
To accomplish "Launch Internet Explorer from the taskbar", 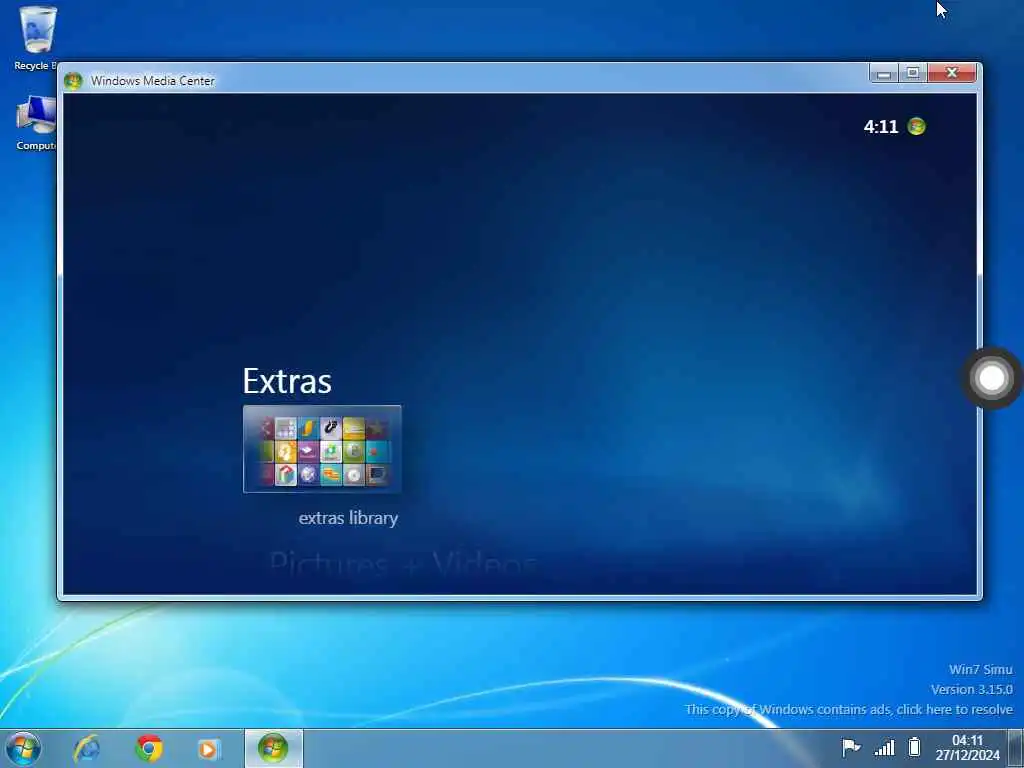I will (86, 748).
